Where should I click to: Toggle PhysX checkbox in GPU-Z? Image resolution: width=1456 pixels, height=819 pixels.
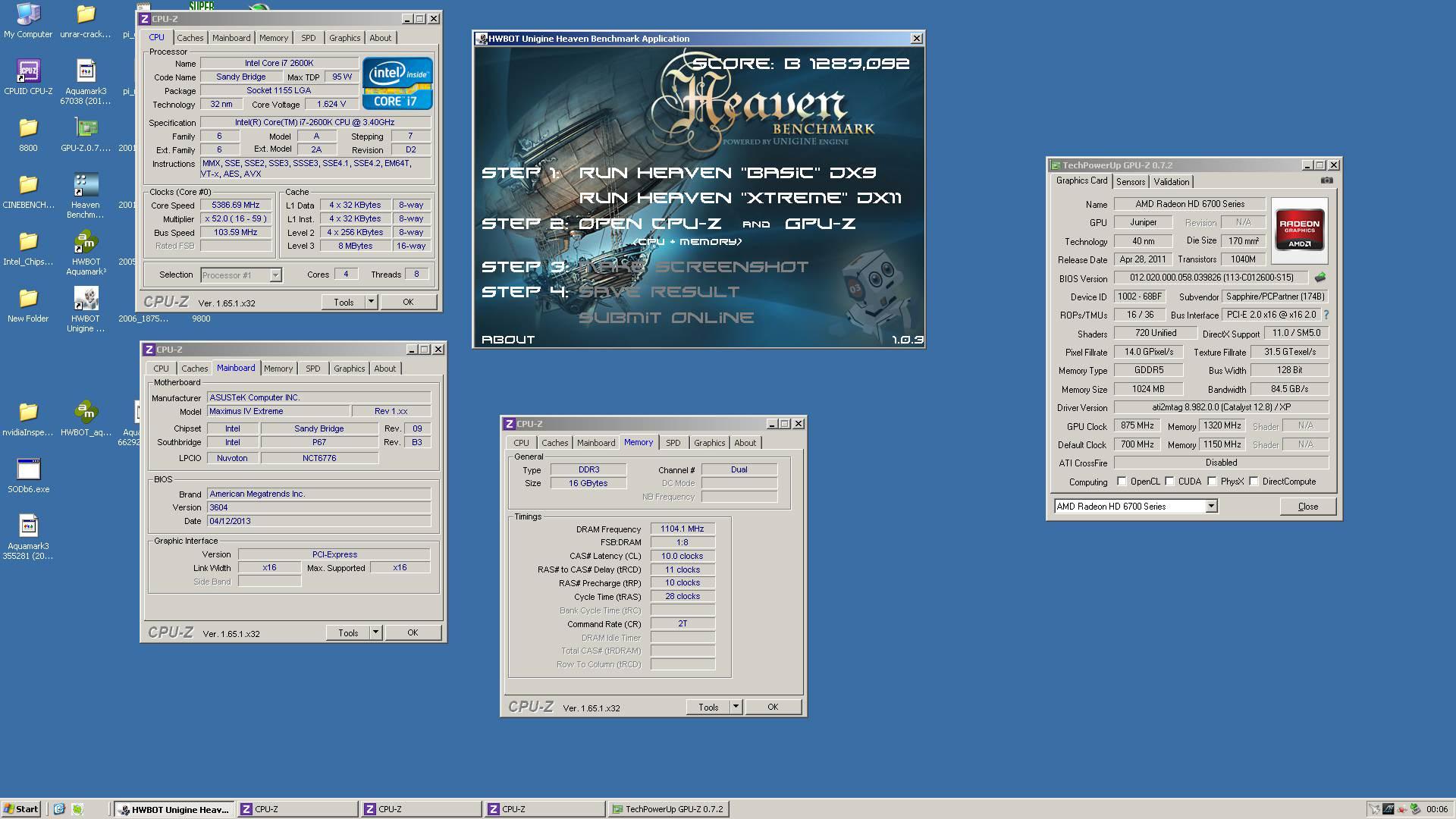(x=1212, y=482)
